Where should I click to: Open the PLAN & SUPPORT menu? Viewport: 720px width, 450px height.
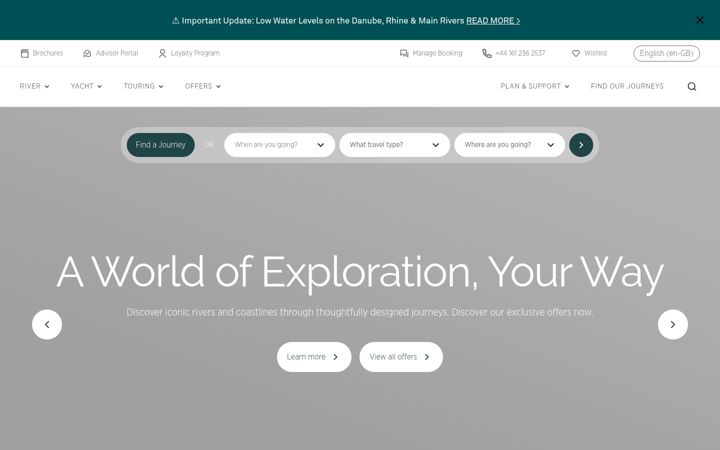click(x=535, y=86)
